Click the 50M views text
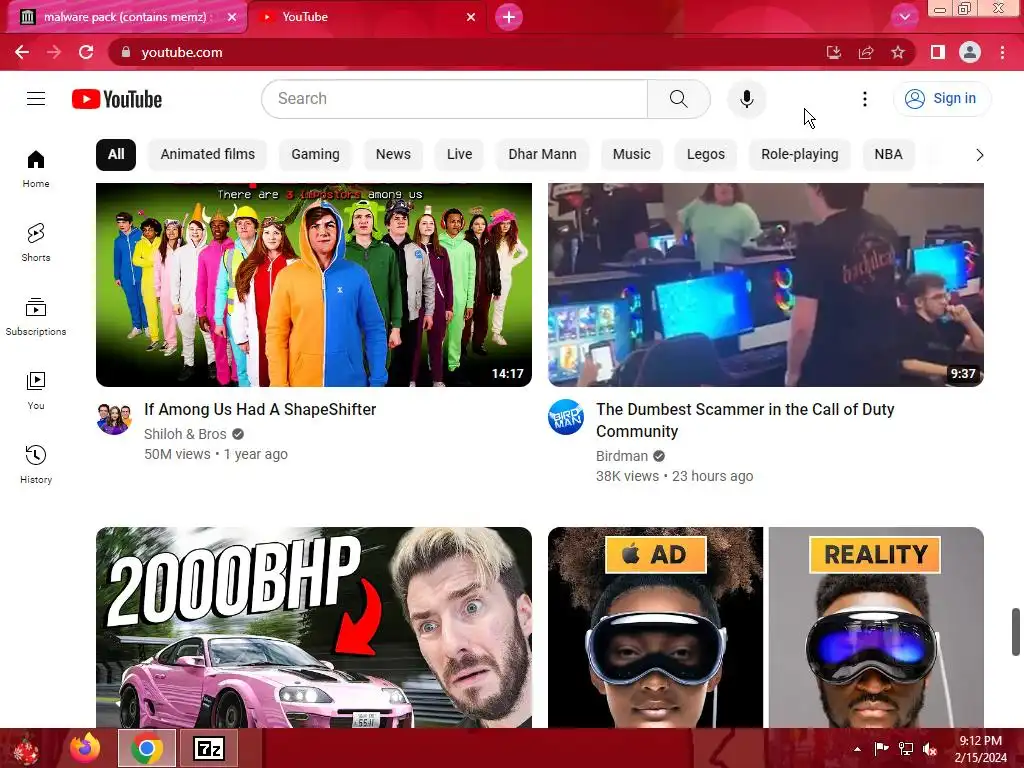 tap(177, 455)
